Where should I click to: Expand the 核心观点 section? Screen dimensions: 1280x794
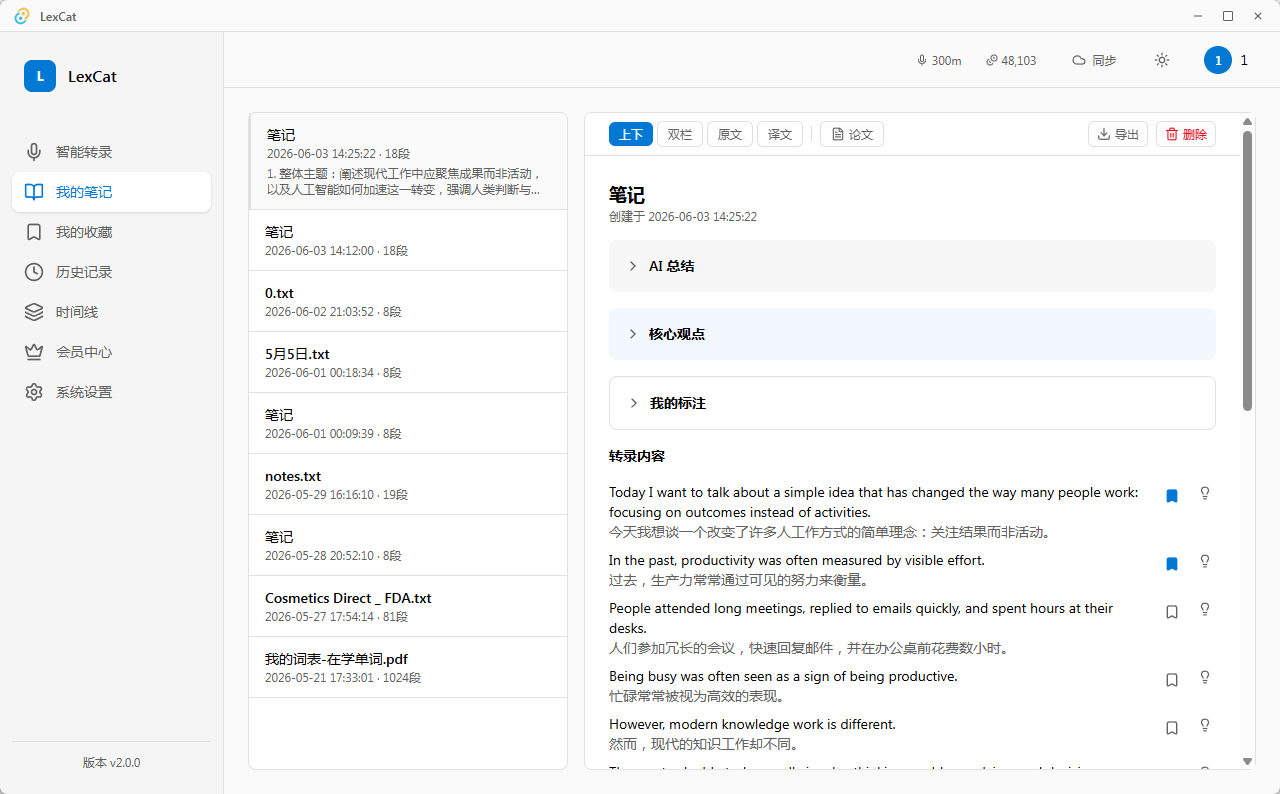click(x=912, y=334)
